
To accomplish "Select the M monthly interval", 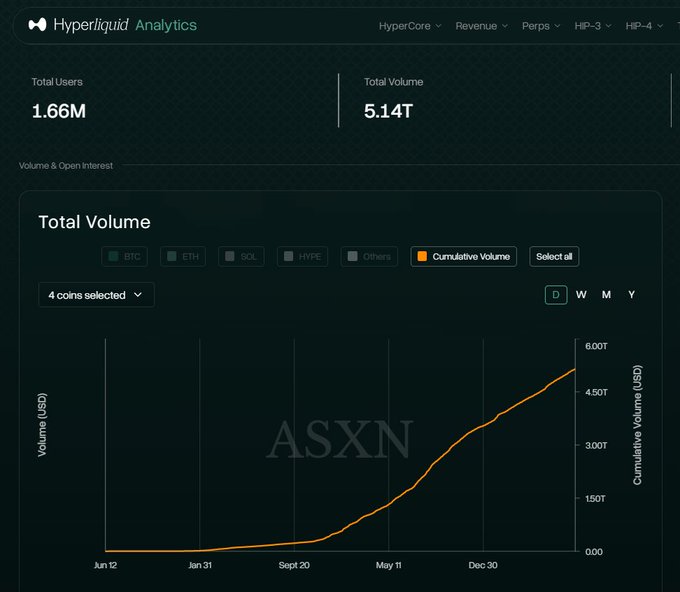I will click(606, 295).
